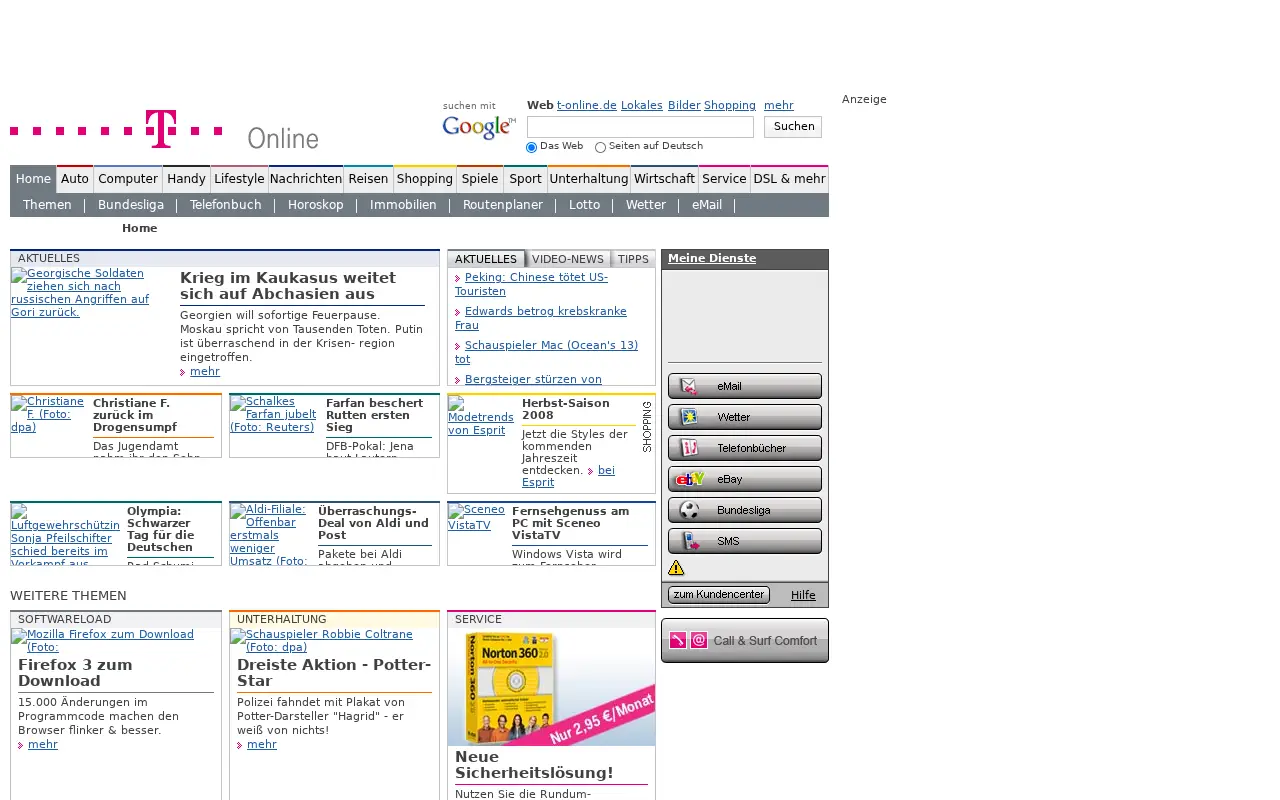Screen dimensions: 1280x800
Task: Open the eBay service button
Action: [745, 479]
